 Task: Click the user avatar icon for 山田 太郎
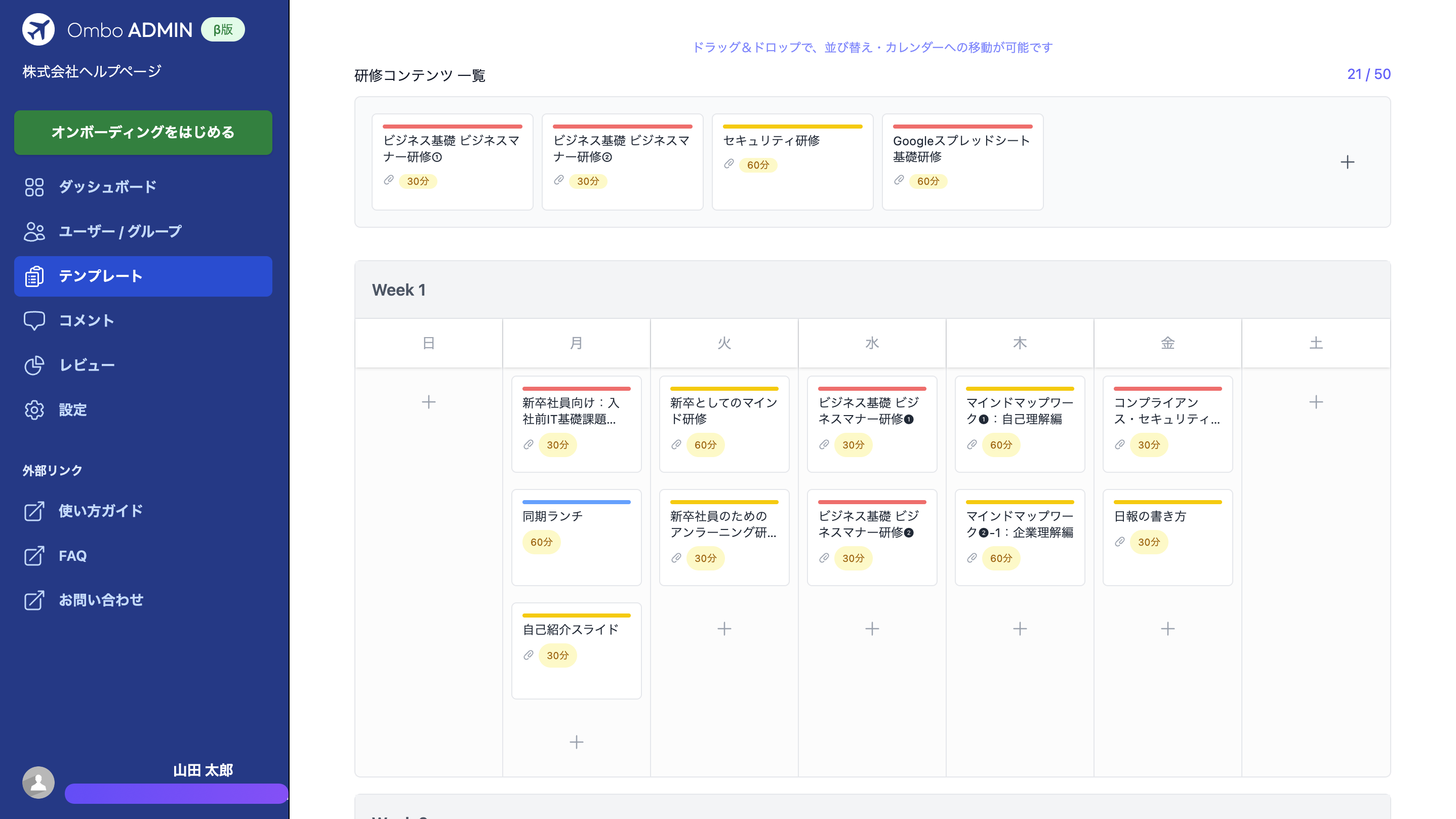[x=38, y=782]
